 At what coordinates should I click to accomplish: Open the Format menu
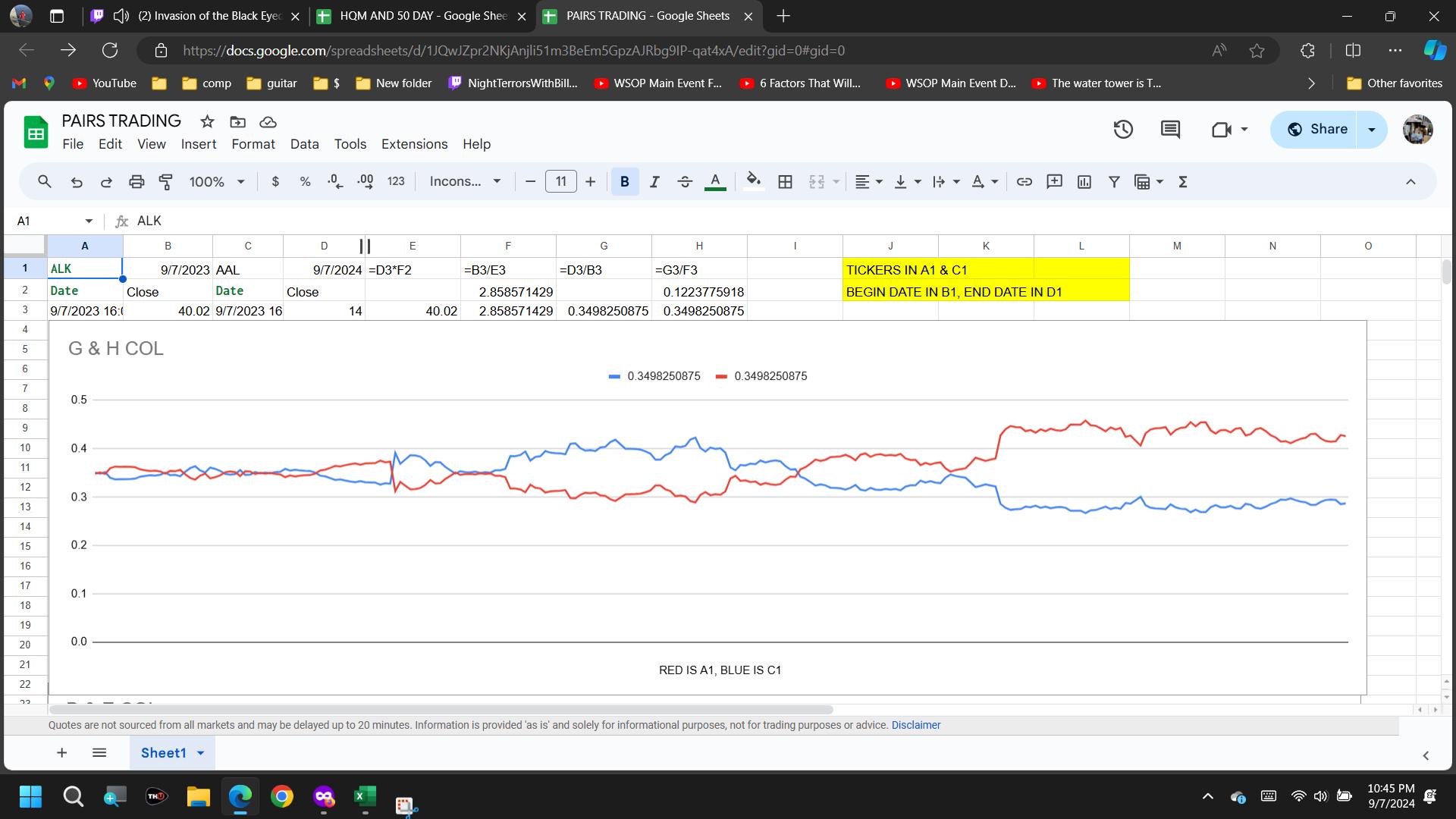tap(253, 143)
